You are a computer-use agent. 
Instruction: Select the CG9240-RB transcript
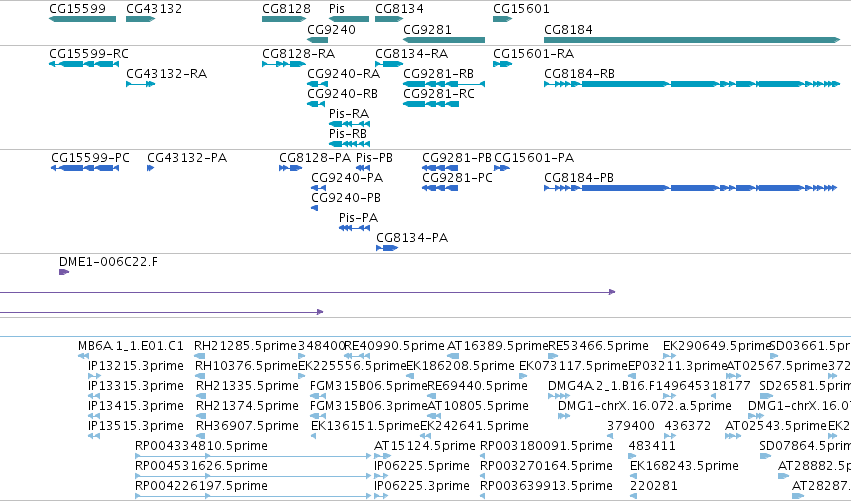coord(316,104)
